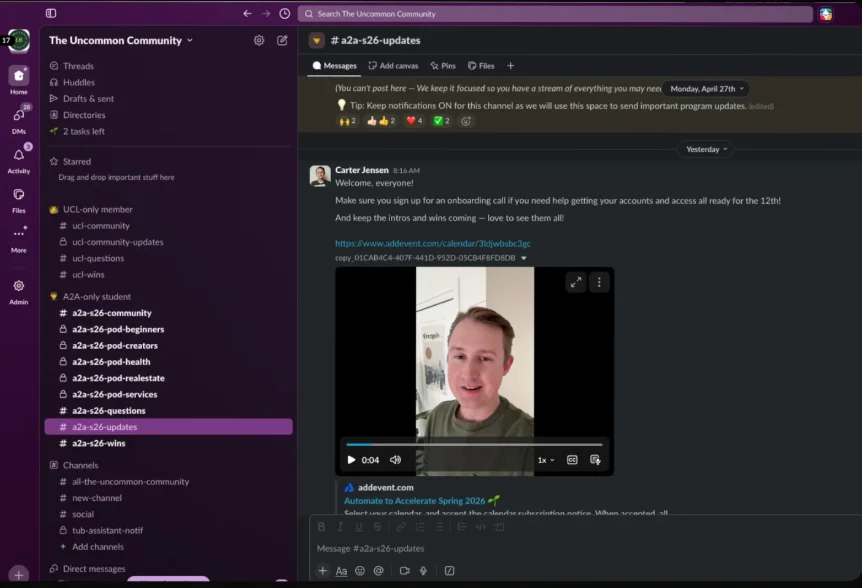
Task: Open Carter Jensen's profile name
Action: (362, 170)
